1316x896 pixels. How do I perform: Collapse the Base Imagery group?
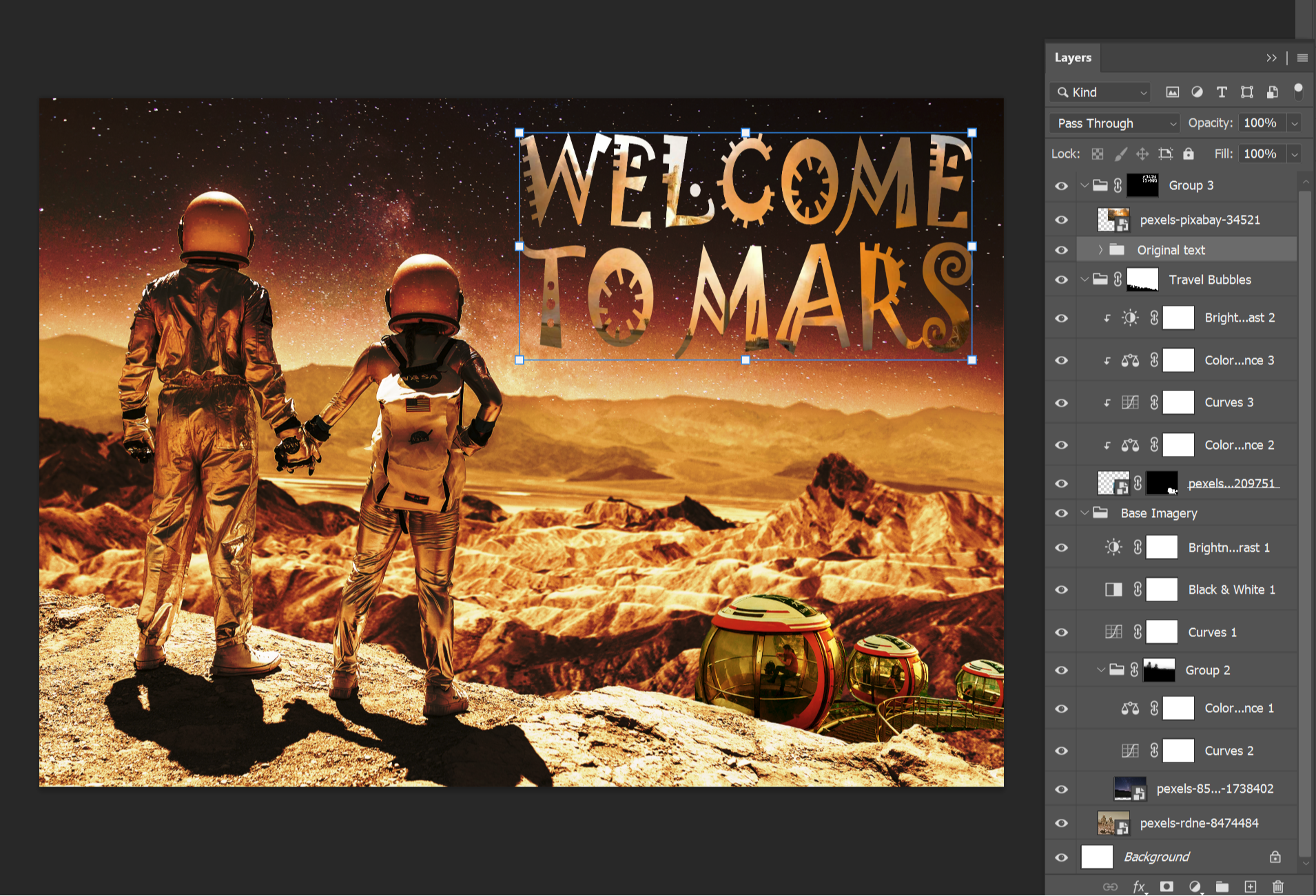coord(1084,513)
